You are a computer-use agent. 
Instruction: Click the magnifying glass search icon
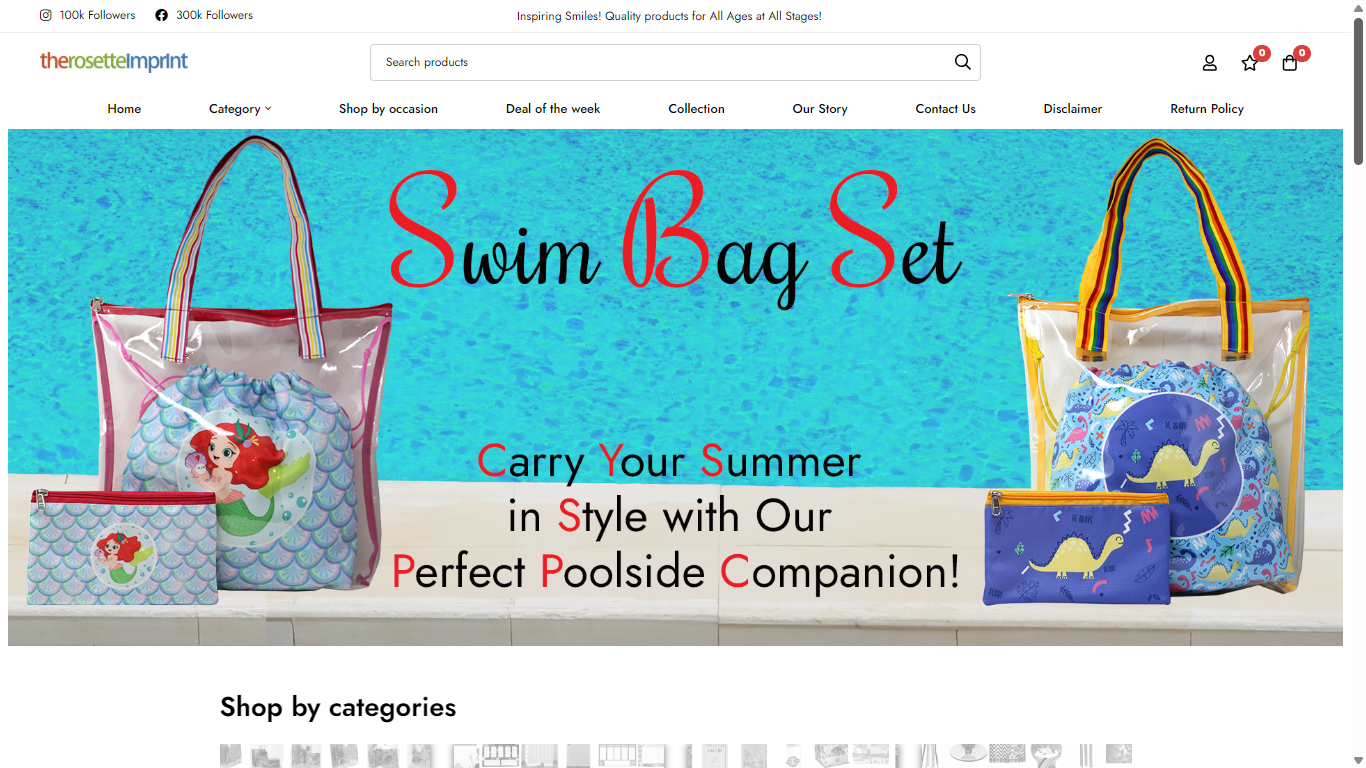tap(962, 62)
